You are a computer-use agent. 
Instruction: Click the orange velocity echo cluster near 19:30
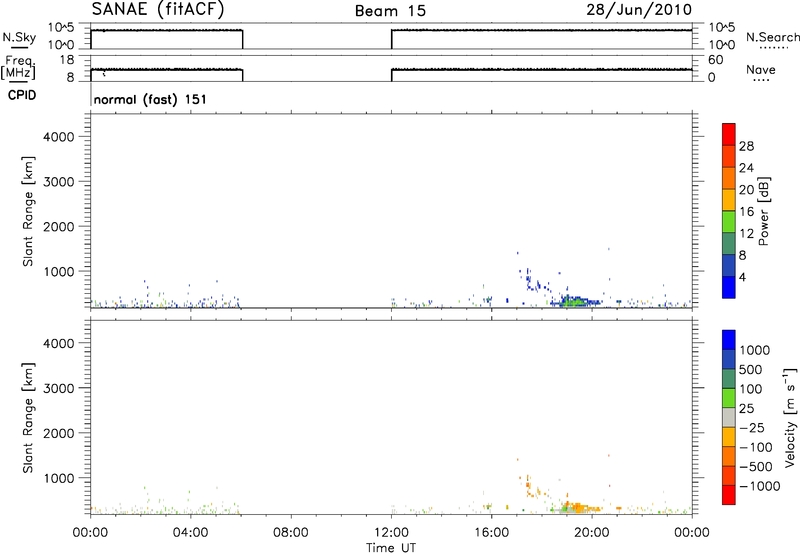(582, 508)
